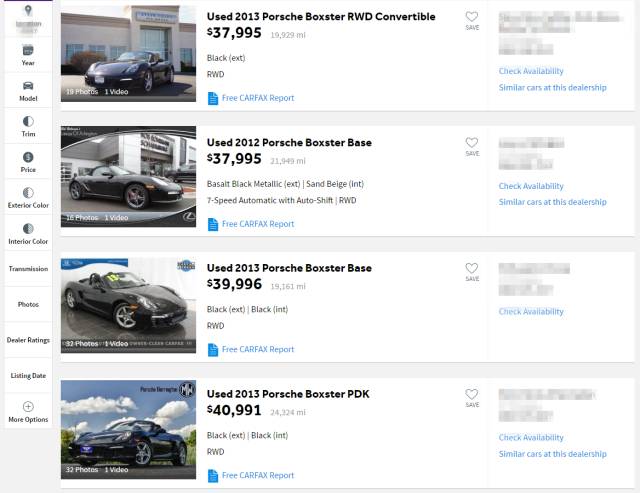
Task: Open Used 2013 Porsche Boxster RWD Convertible title
Action: (x=321, y=17)
